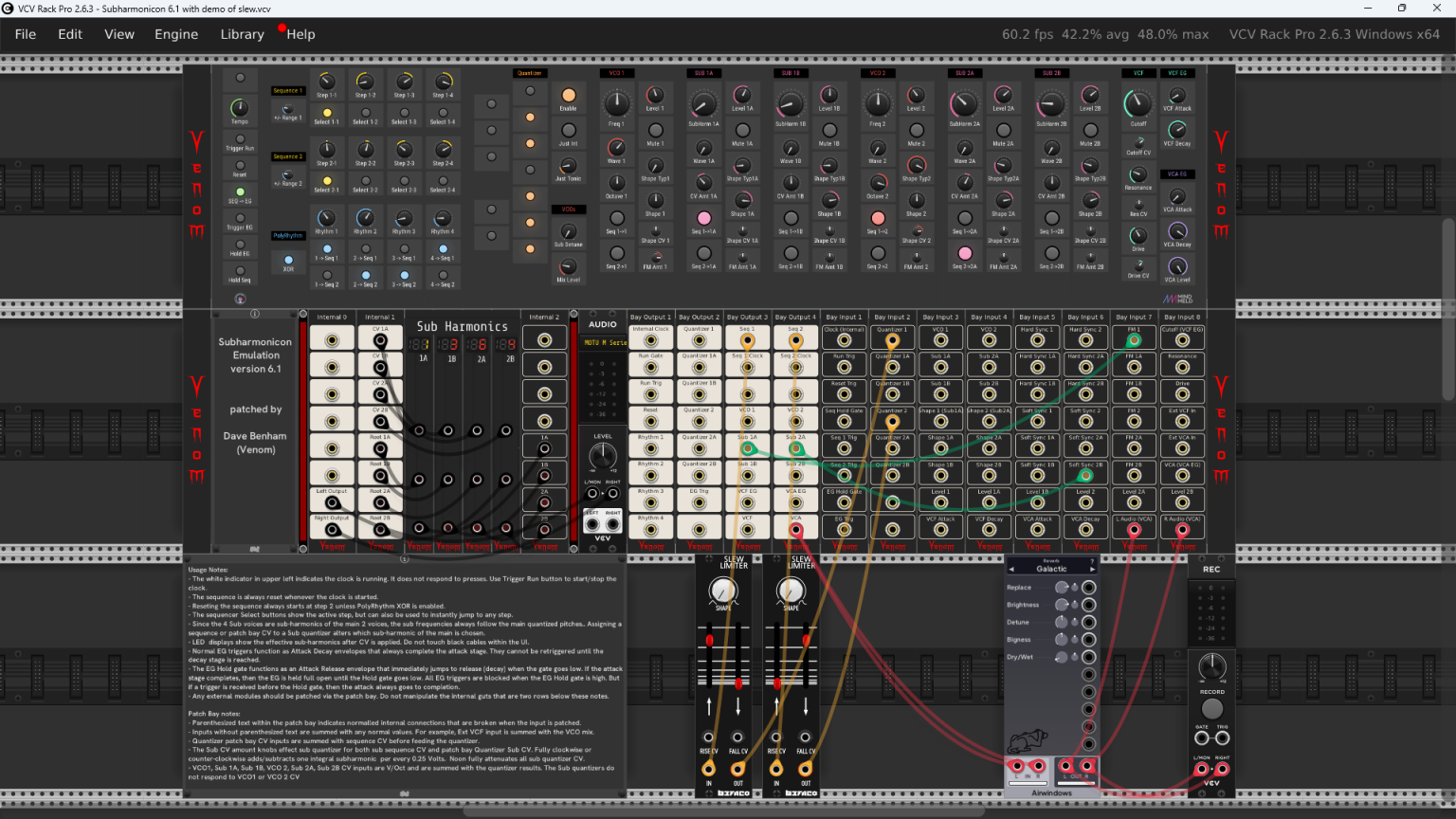Click the Tempo knob
Image resolution: width=1456 pixels, height=819 pixels.
coord(240,108)
